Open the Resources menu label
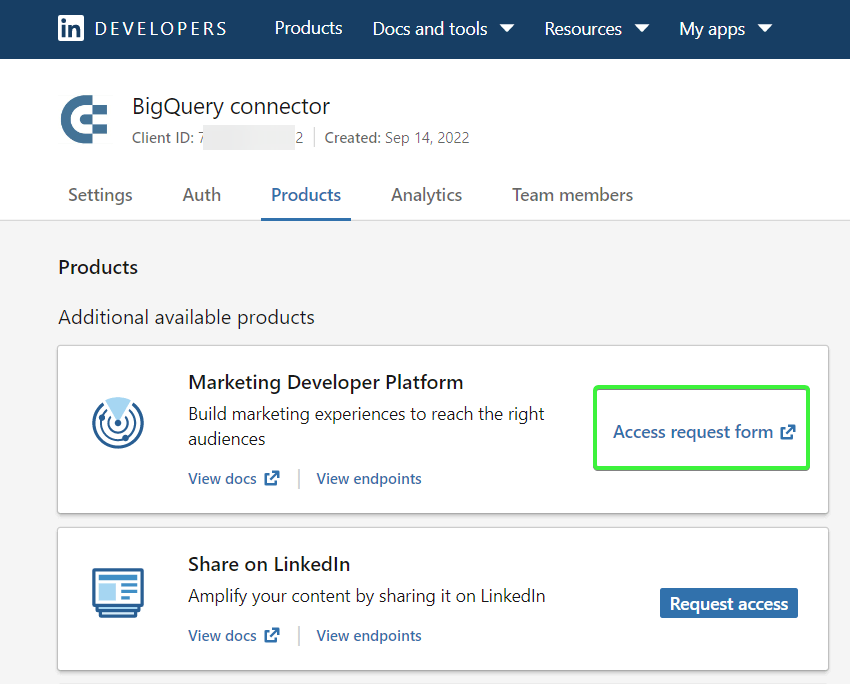This screenshot has height=684, width=850. tap(583, 29)
